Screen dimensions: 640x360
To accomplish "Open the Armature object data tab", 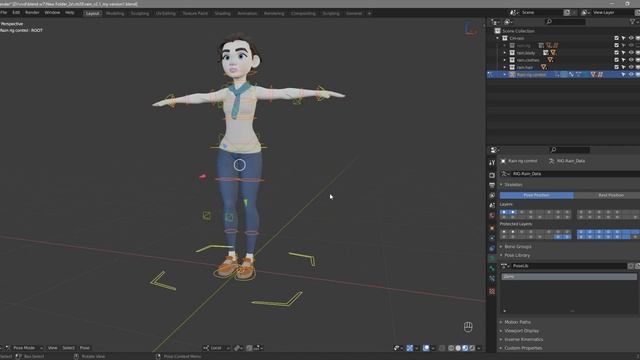I will 492,258.
